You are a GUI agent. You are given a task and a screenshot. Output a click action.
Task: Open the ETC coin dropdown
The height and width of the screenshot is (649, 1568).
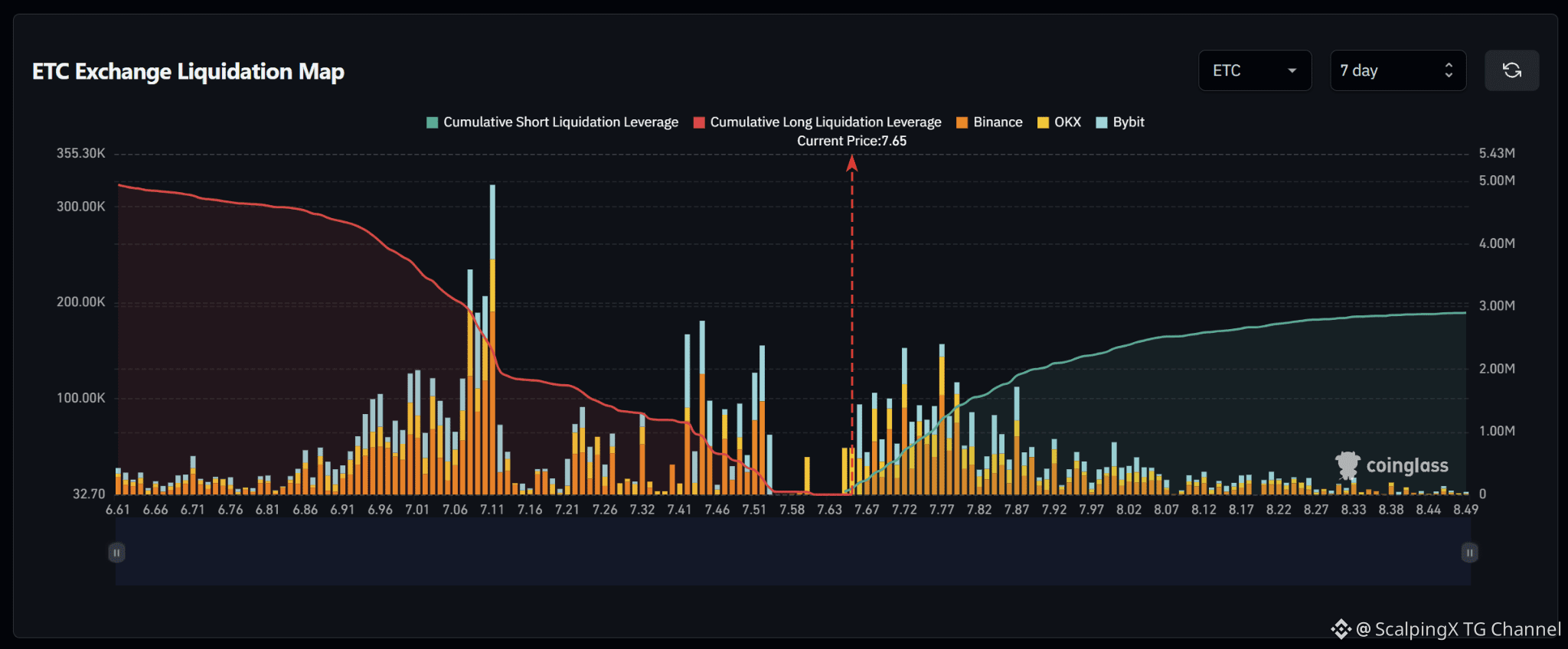[x=1255, y=70]
